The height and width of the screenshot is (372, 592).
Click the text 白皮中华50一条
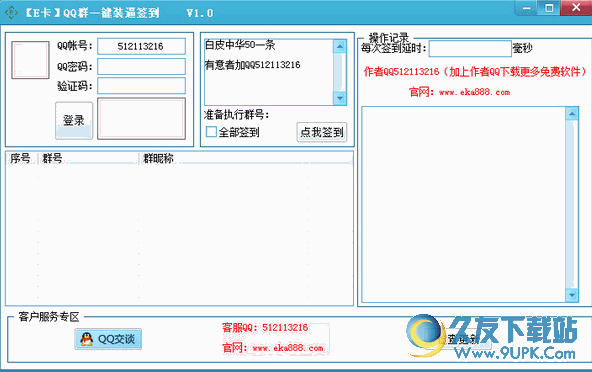pos(240,45)
